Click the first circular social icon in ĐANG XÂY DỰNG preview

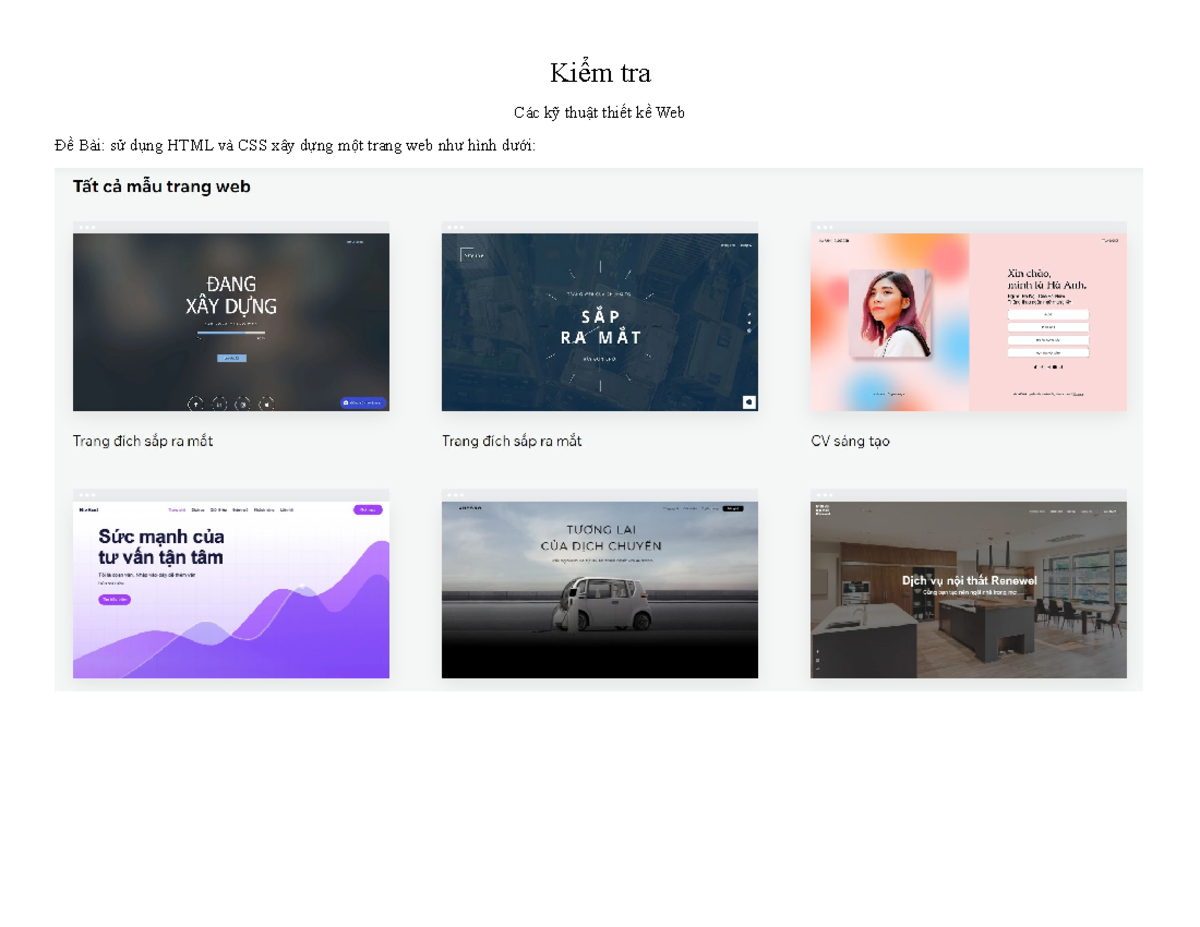(x=196, y=404)
